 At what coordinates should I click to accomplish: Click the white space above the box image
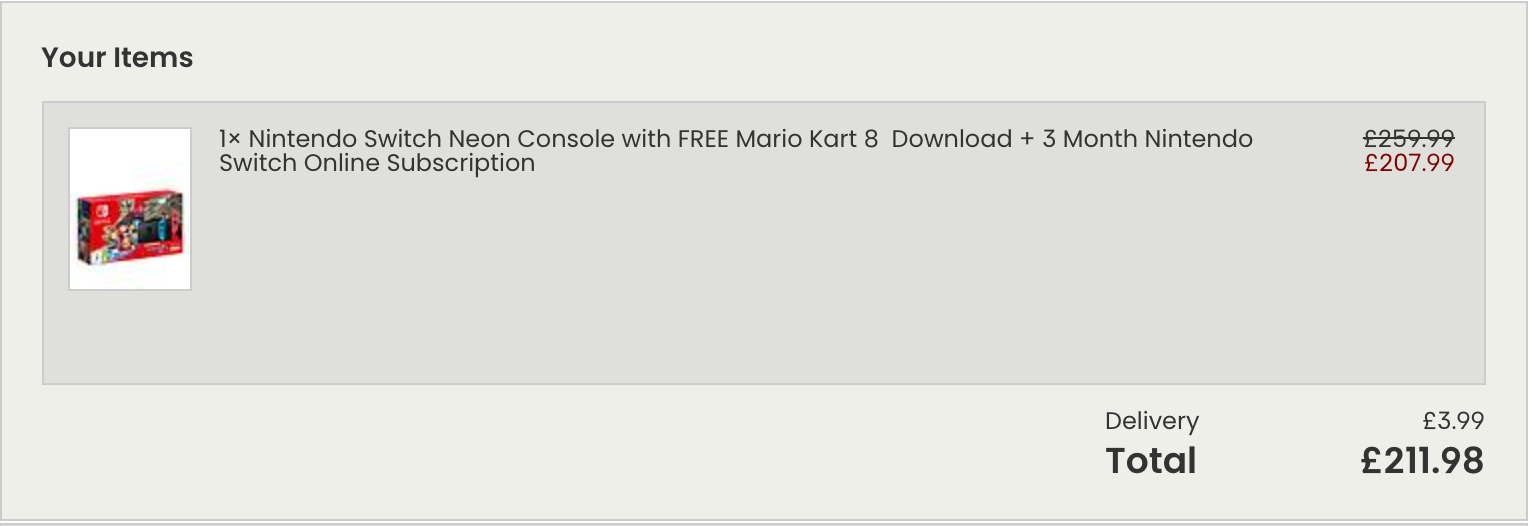[130, 158]
